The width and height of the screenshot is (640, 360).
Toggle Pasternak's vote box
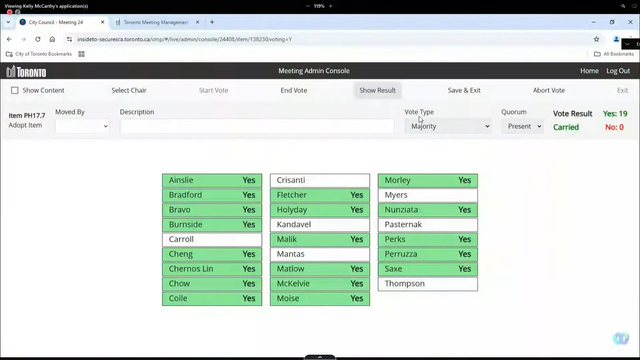pyautogui.click(x=427, y=224)
